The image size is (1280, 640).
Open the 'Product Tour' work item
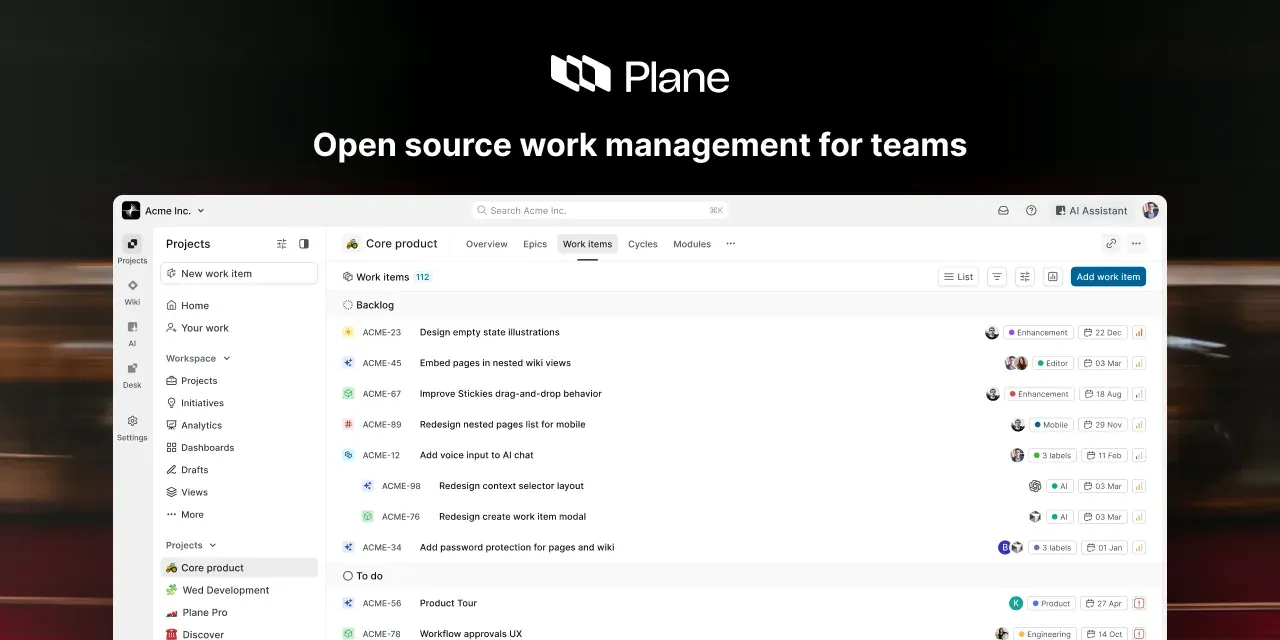click(448, 603)
